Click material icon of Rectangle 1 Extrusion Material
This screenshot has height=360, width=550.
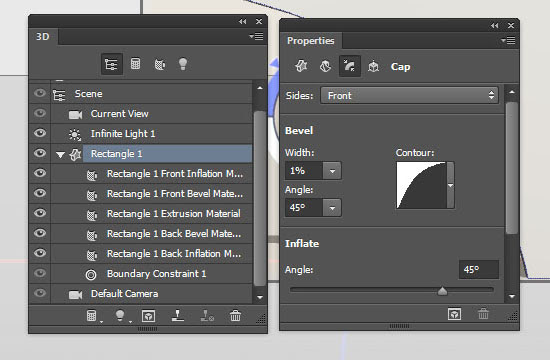92,214
